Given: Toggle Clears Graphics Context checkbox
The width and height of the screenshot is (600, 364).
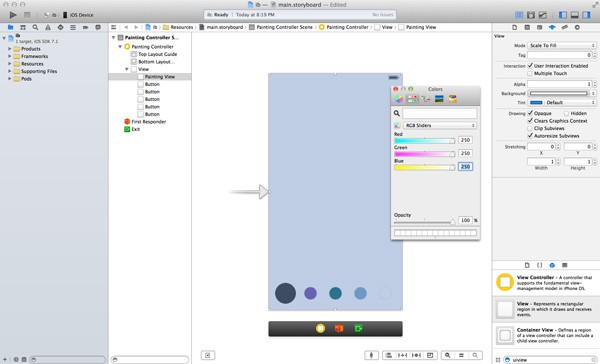Looking at the screenshot, I should [x=530, y=121].
